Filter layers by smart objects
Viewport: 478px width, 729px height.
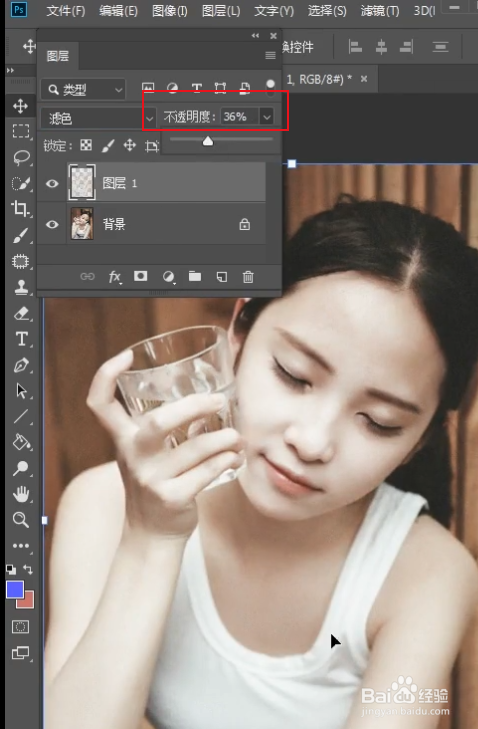pos(245,88)
